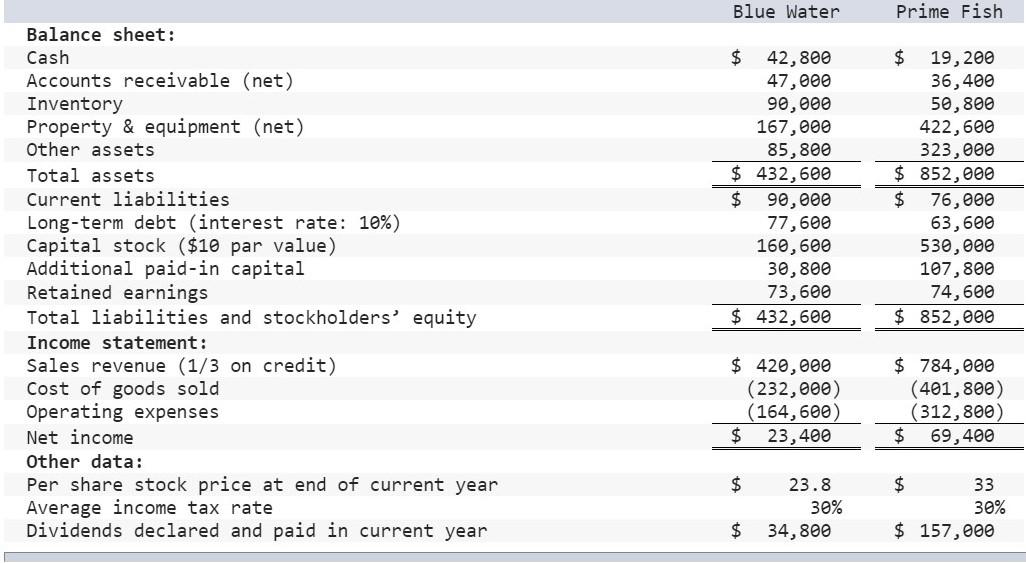
Task: Select Blue Water sales revenue $ 420,000
Action: click(x=781, y=365)
